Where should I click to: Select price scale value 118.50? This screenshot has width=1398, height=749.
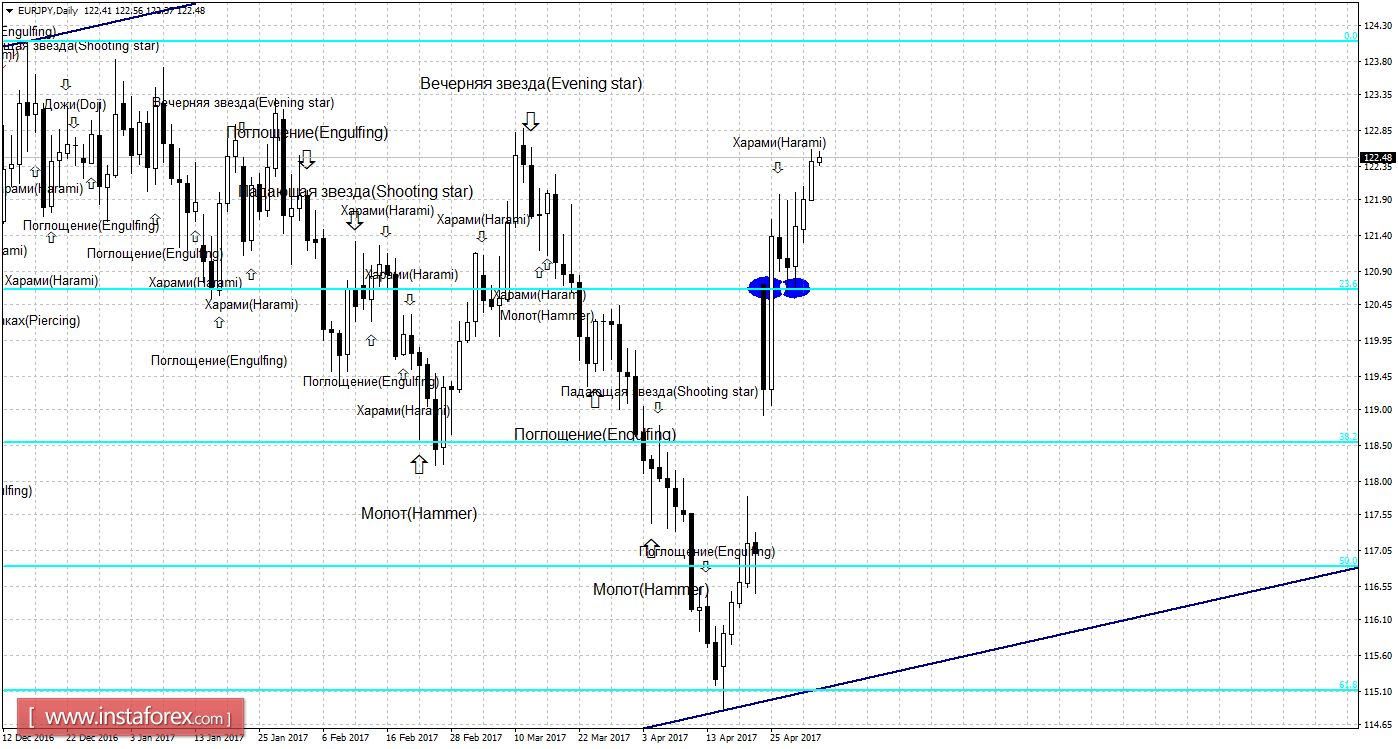coord(1379,446)
